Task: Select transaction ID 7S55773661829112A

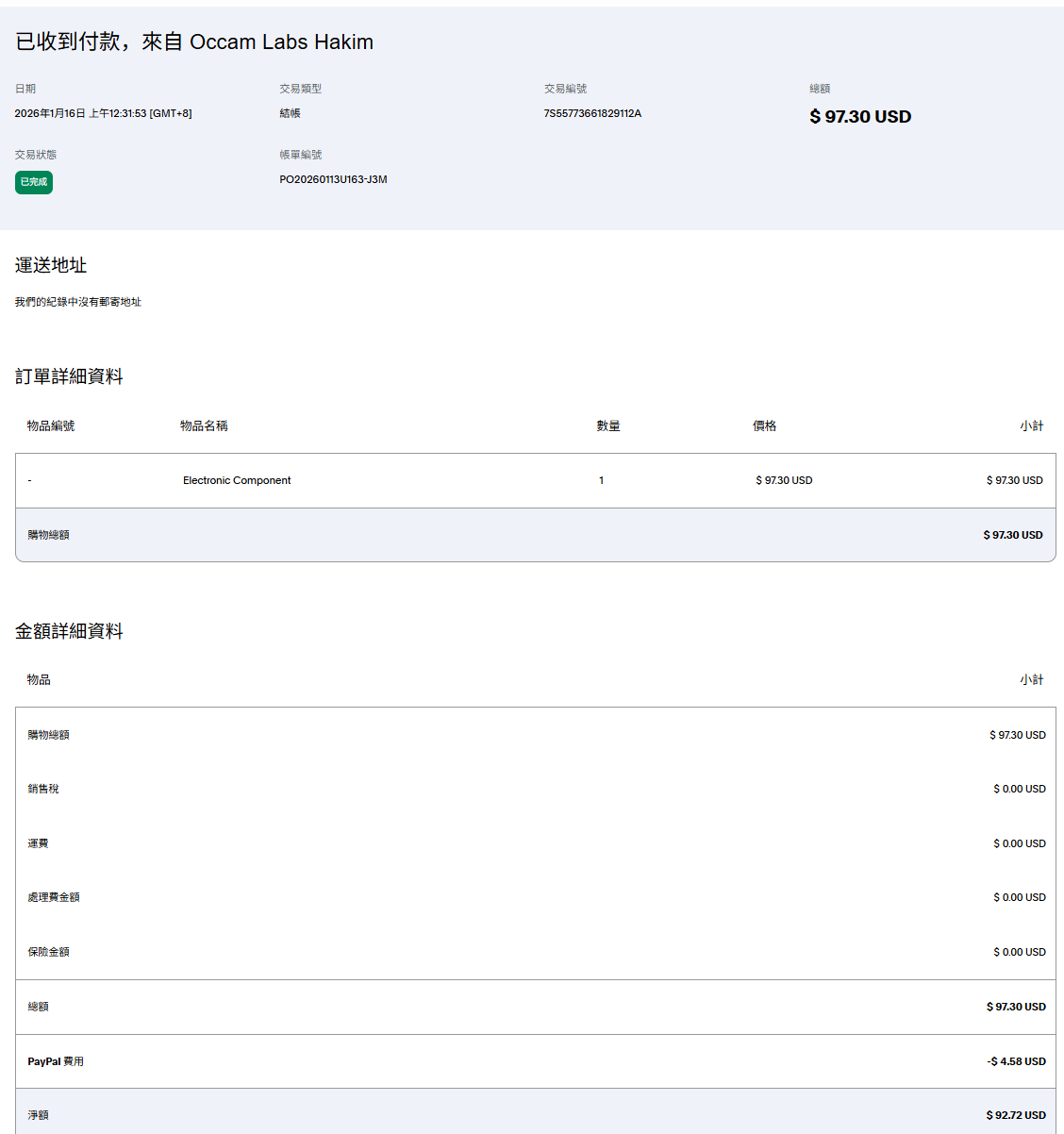Action: coord(592,113)
